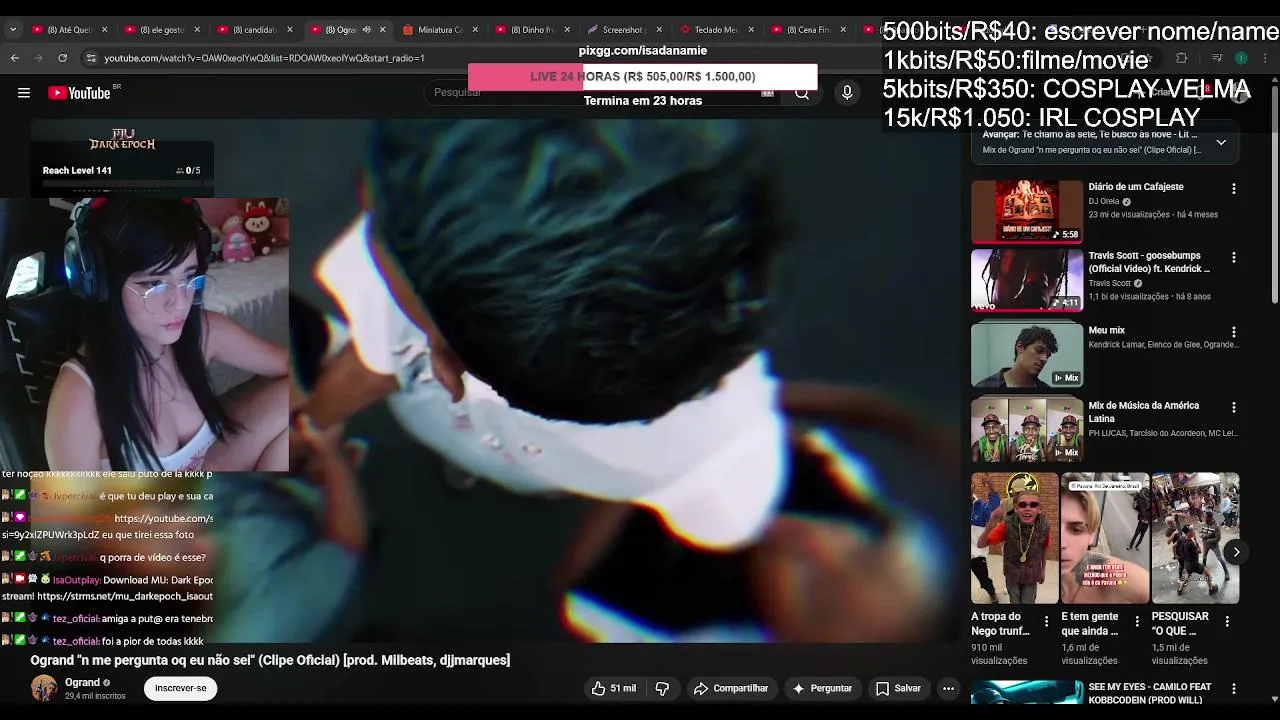Open options for E tem gente que ainda short

point(1137,621)
